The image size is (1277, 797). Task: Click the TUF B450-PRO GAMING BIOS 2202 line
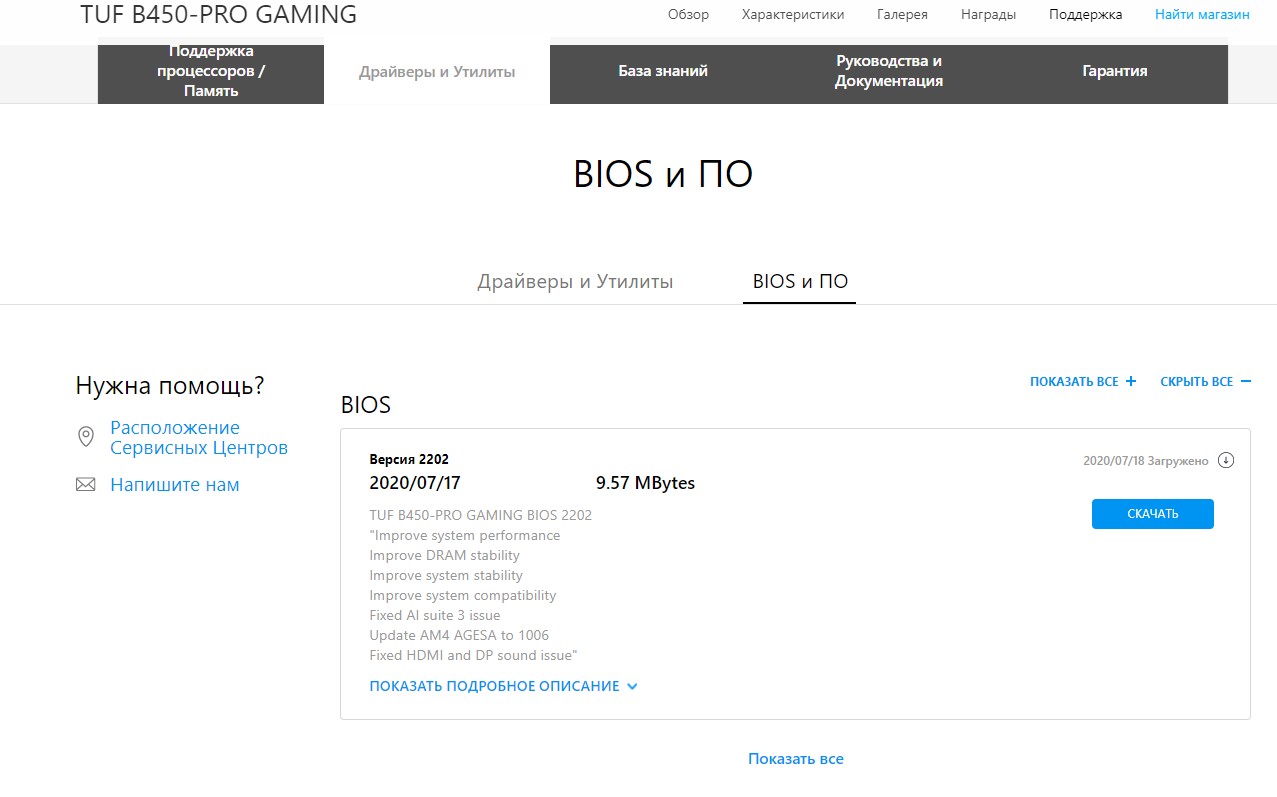[481, 515]
